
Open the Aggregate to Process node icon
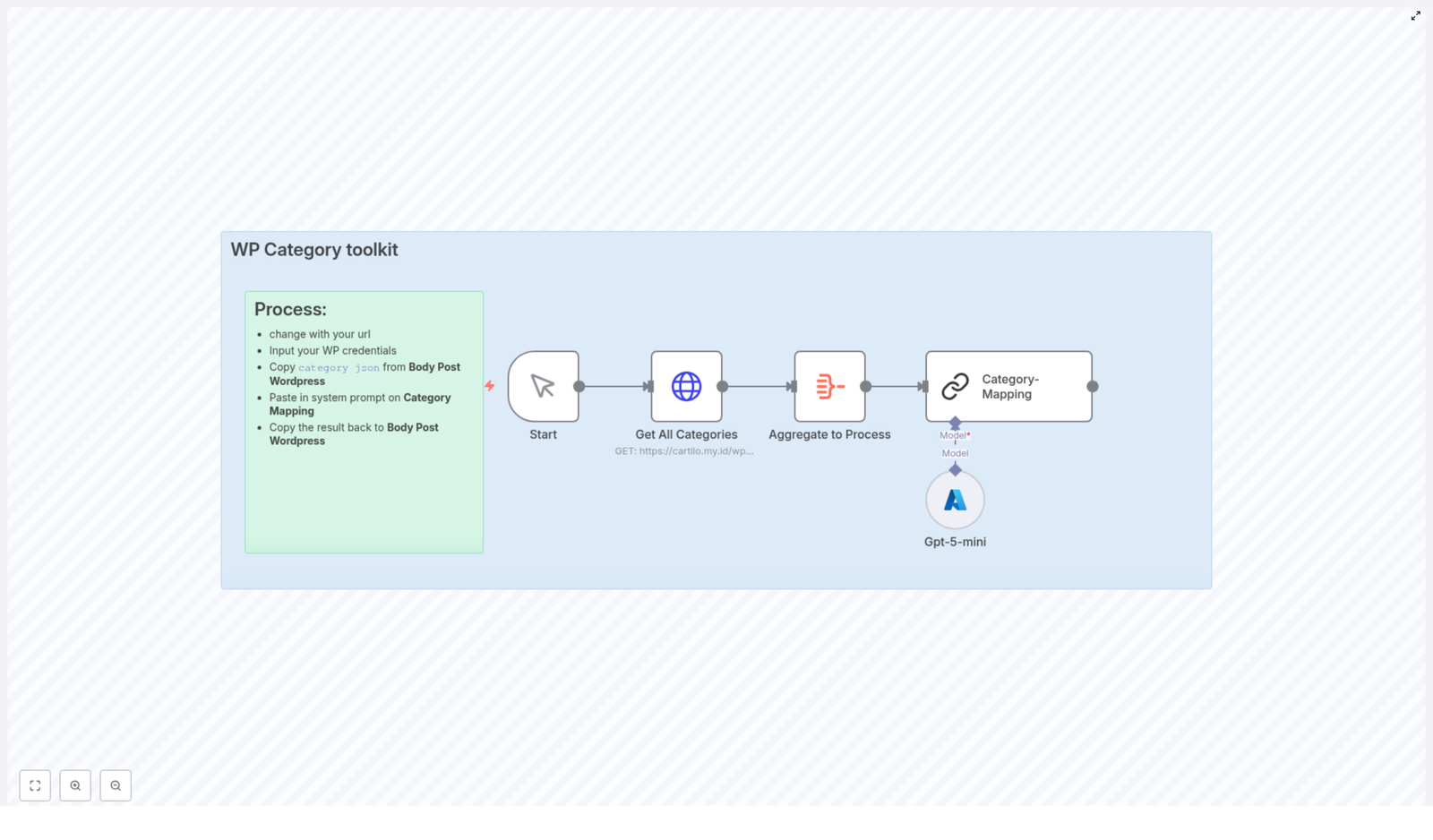pyautogui.click(x=829, y=386)
